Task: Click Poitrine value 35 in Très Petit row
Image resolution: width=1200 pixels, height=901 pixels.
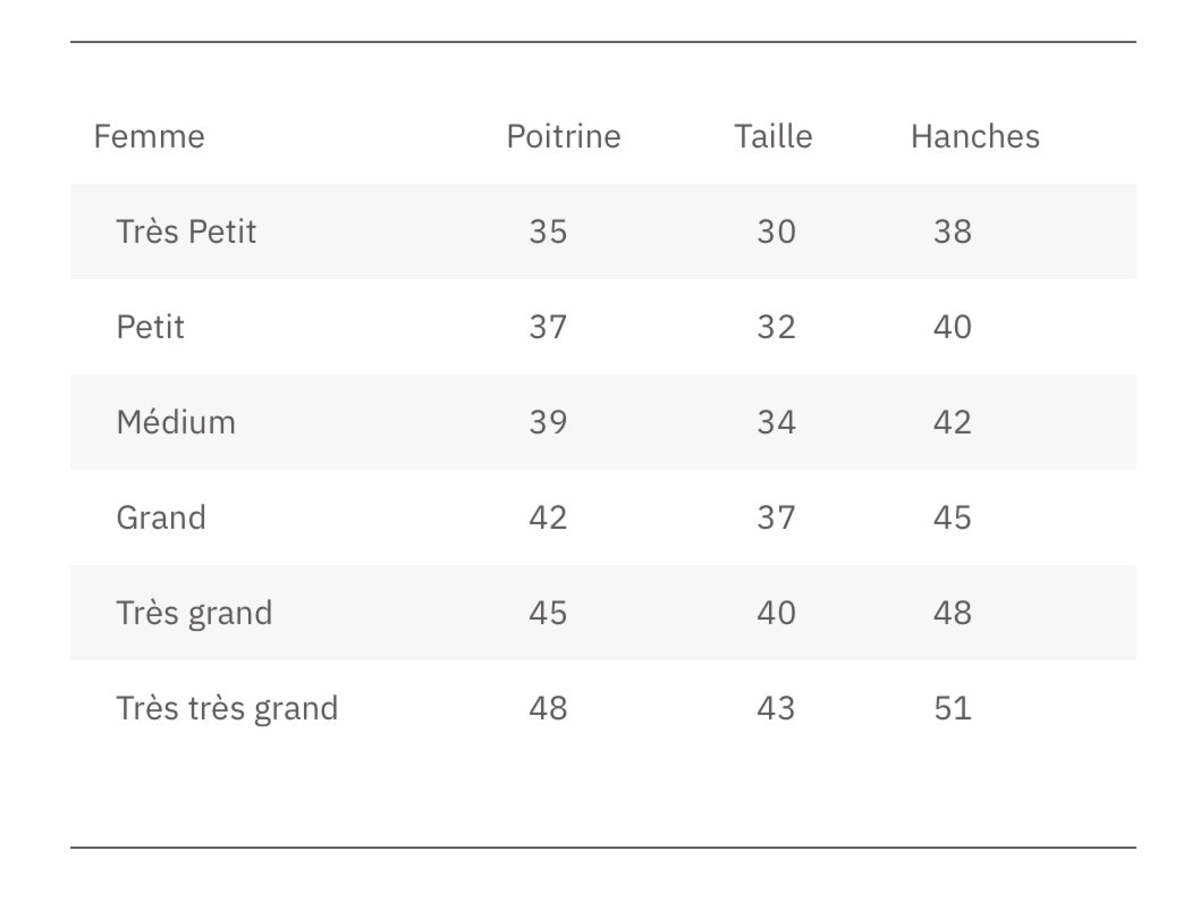Action: pyautogui.click(x=548, y=231)
